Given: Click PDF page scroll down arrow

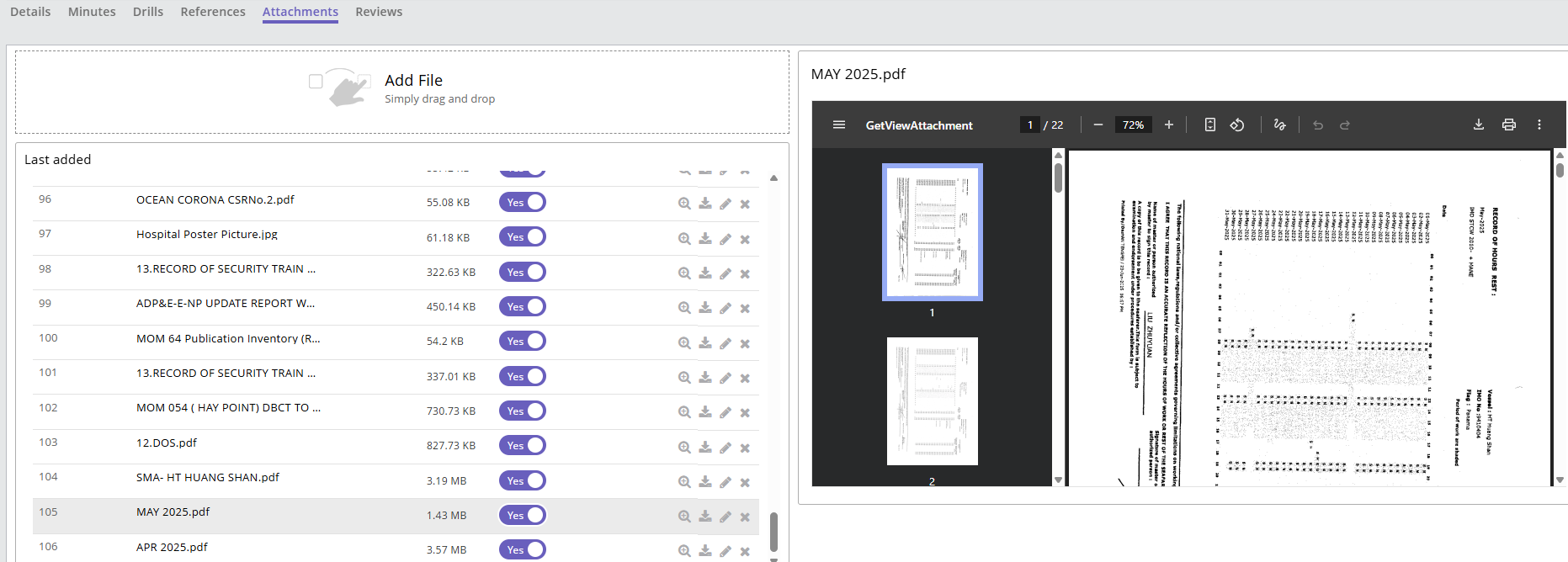Looking at the screenshot, I should point(1560,480).
